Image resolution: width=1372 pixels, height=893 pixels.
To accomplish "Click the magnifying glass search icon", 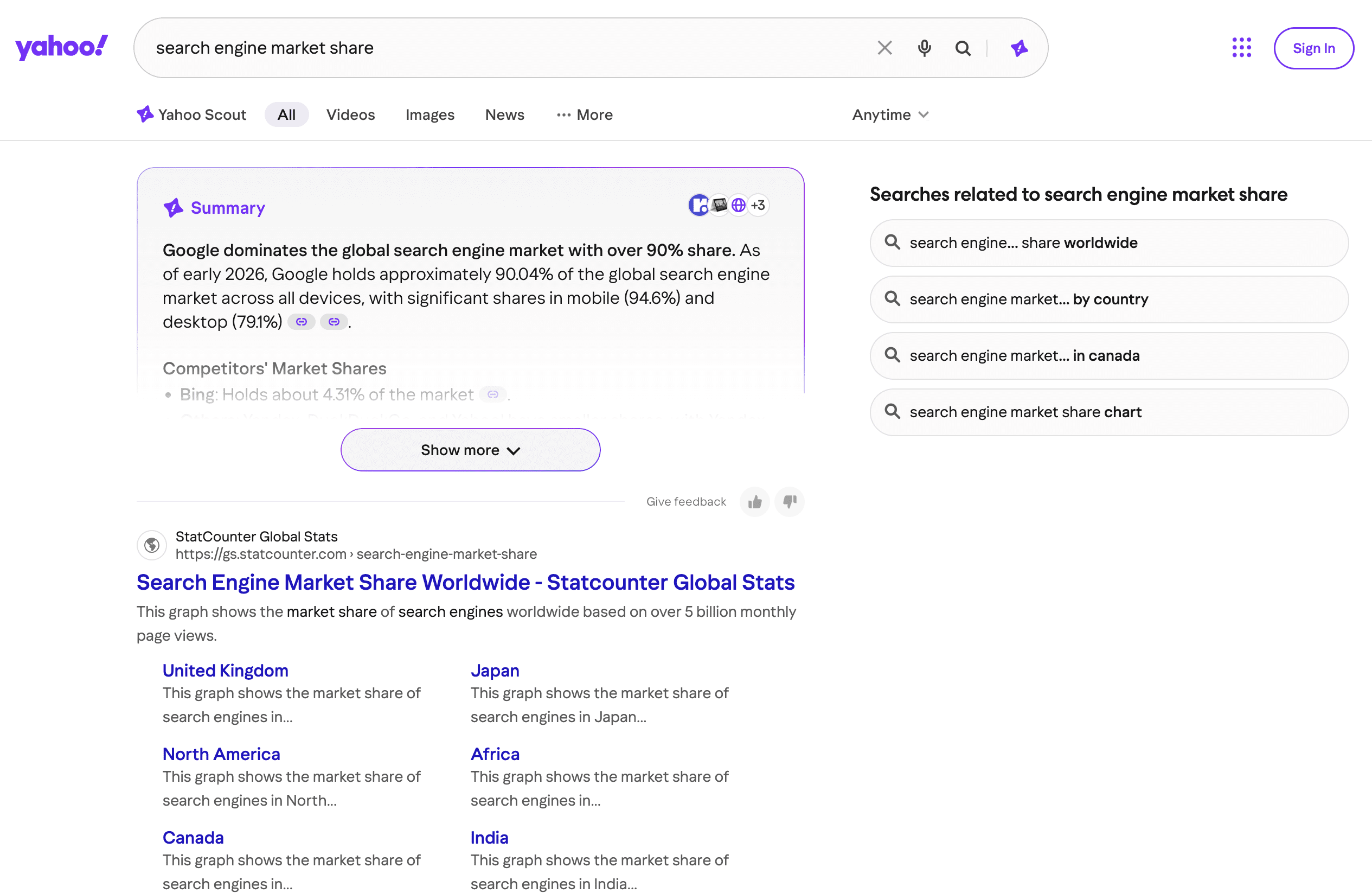I will [963, 48].
